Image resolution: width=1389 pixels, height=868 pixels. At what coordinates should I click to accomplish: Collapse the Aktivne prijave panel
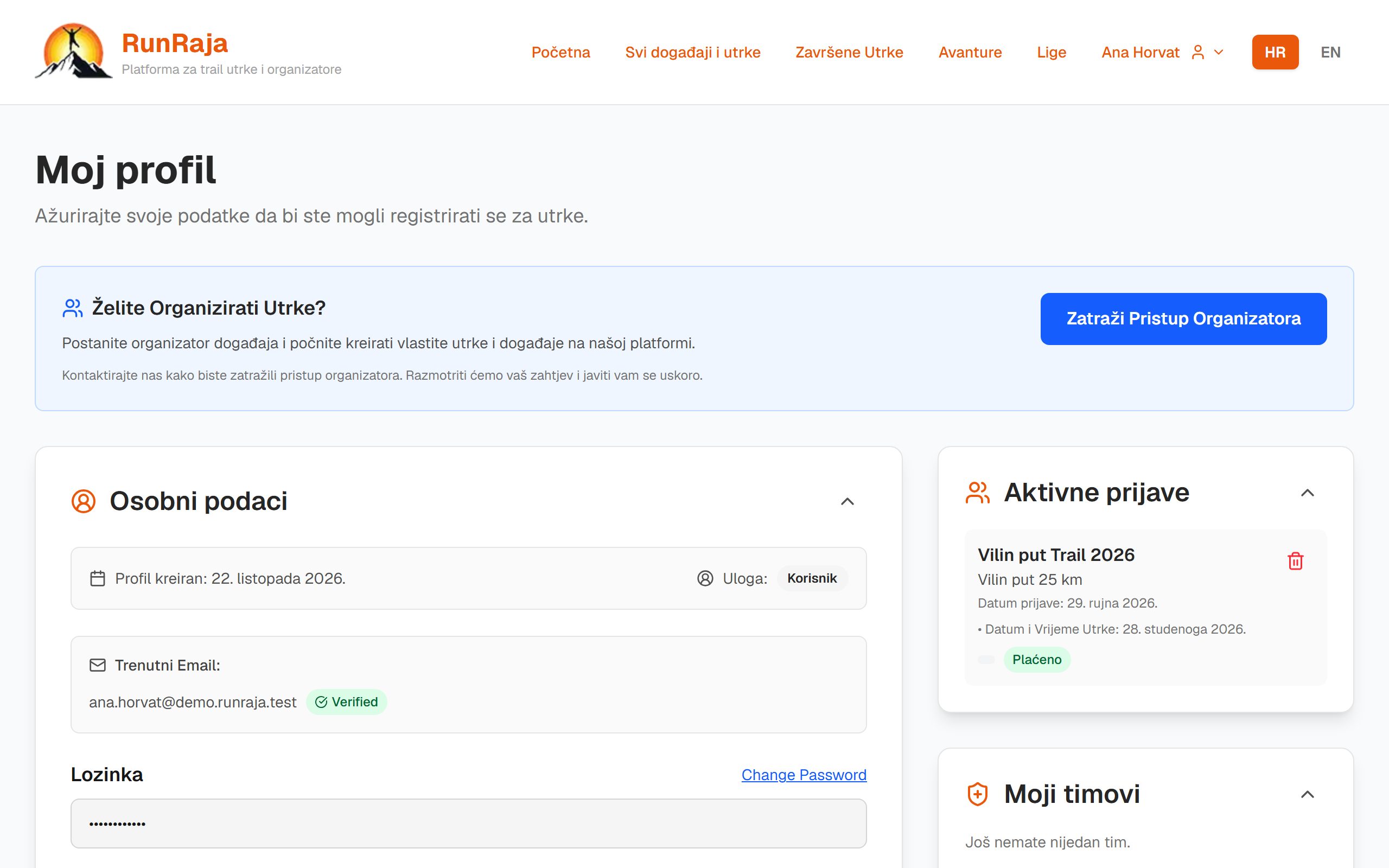[x=1308, y=493]
